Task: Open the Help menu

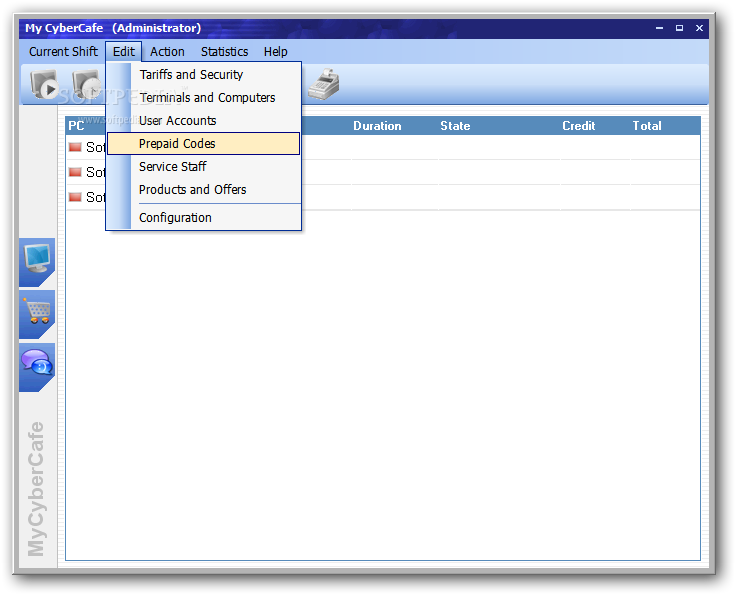Action: tap(276, 52)
